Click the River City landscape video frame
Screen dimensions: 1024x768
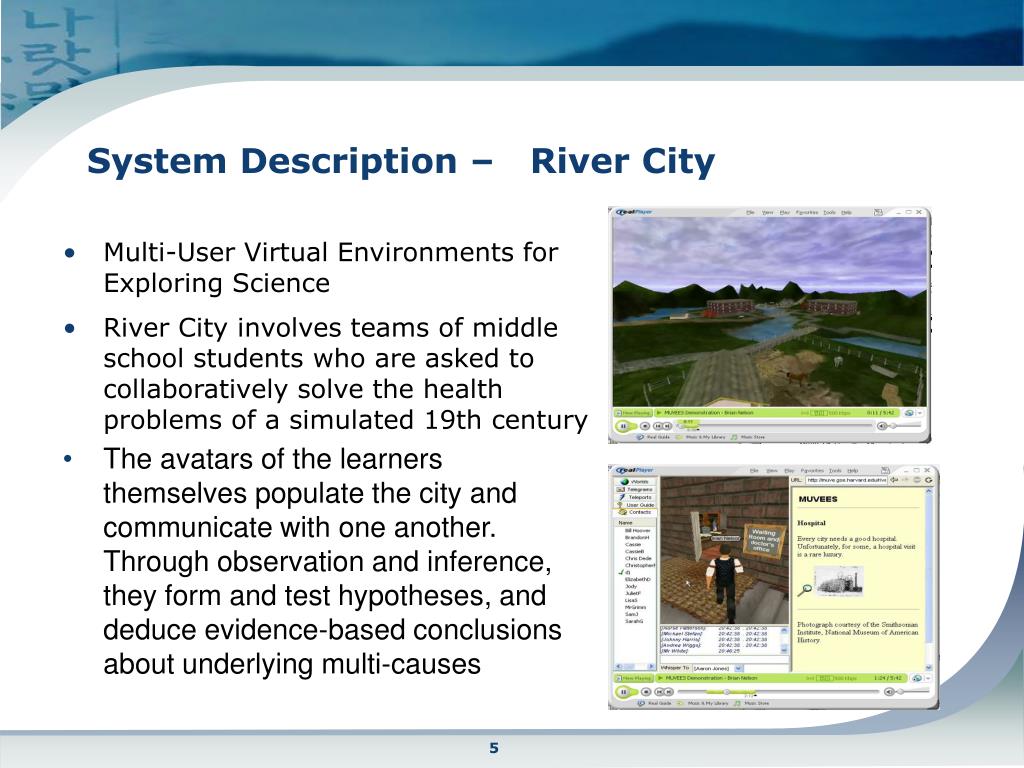[769, 312]
